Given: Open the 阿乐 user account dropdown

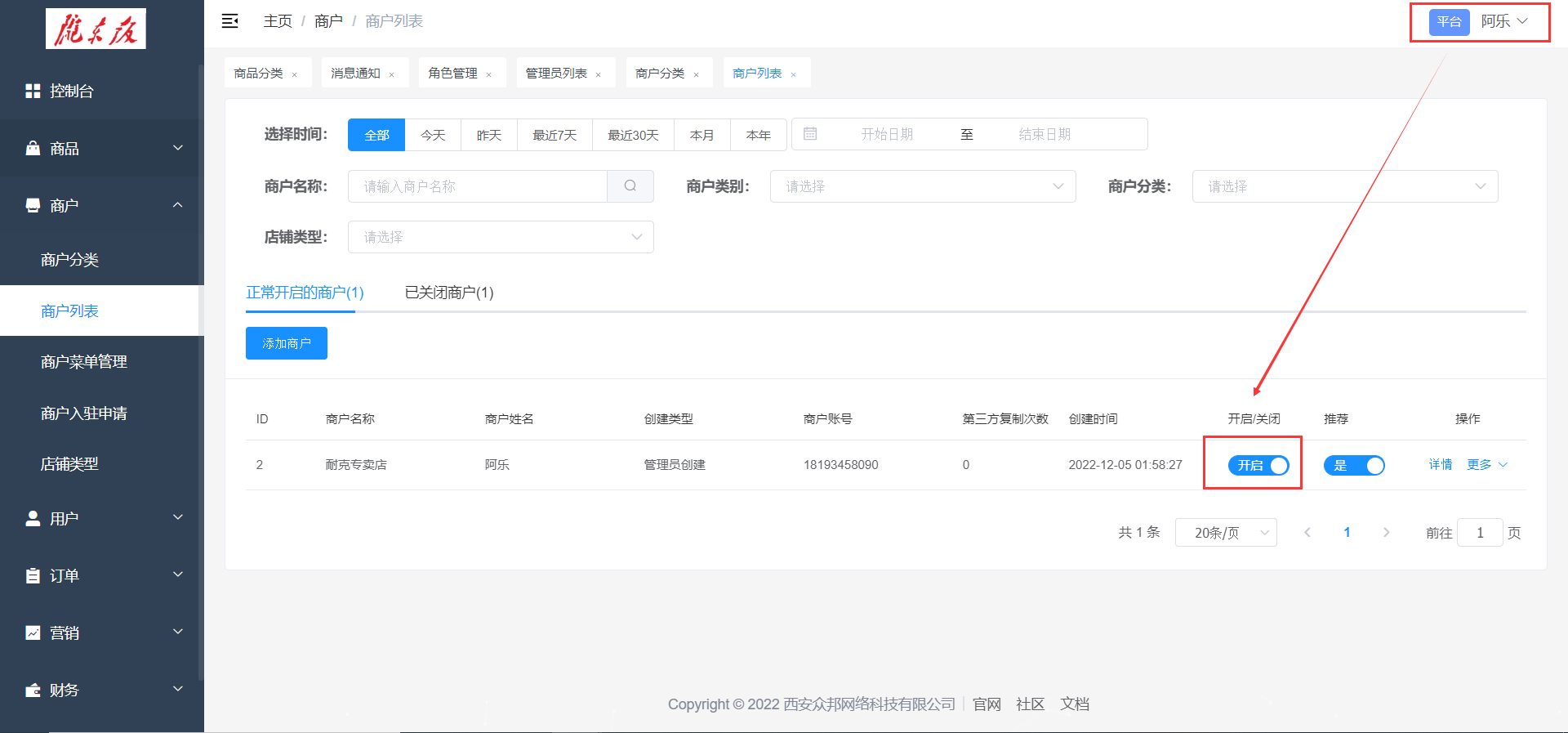Looking at the screenshot, I should coord(1504,21).
